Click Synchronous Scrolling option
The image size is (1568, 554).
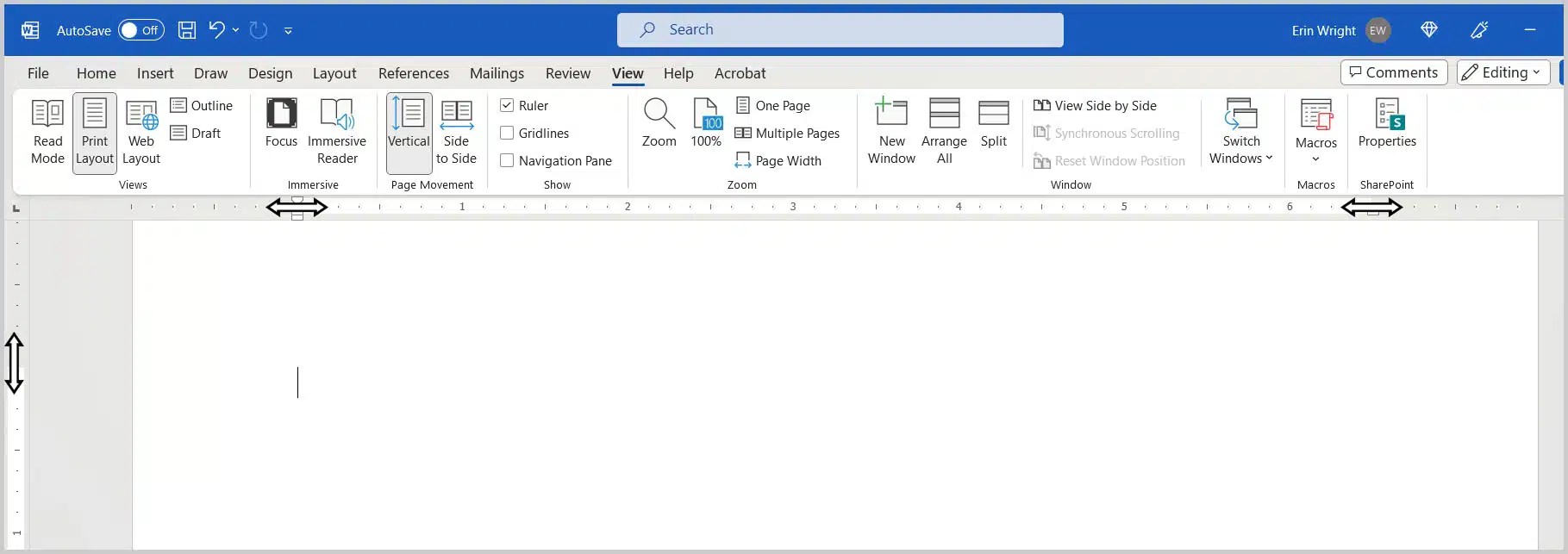(1106, 133)
